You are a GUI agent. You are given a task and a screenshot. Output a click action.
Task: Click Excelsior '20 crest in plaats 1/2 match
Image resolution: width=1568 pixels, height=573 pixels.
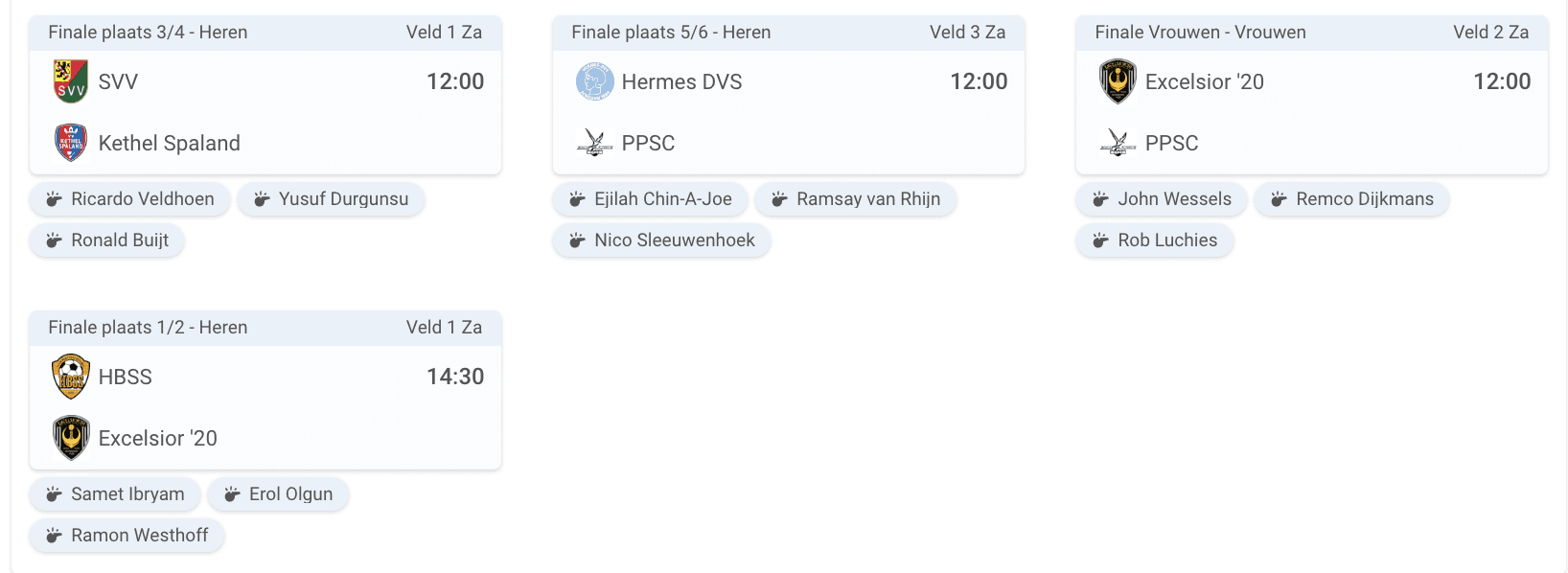click(71, 438)
